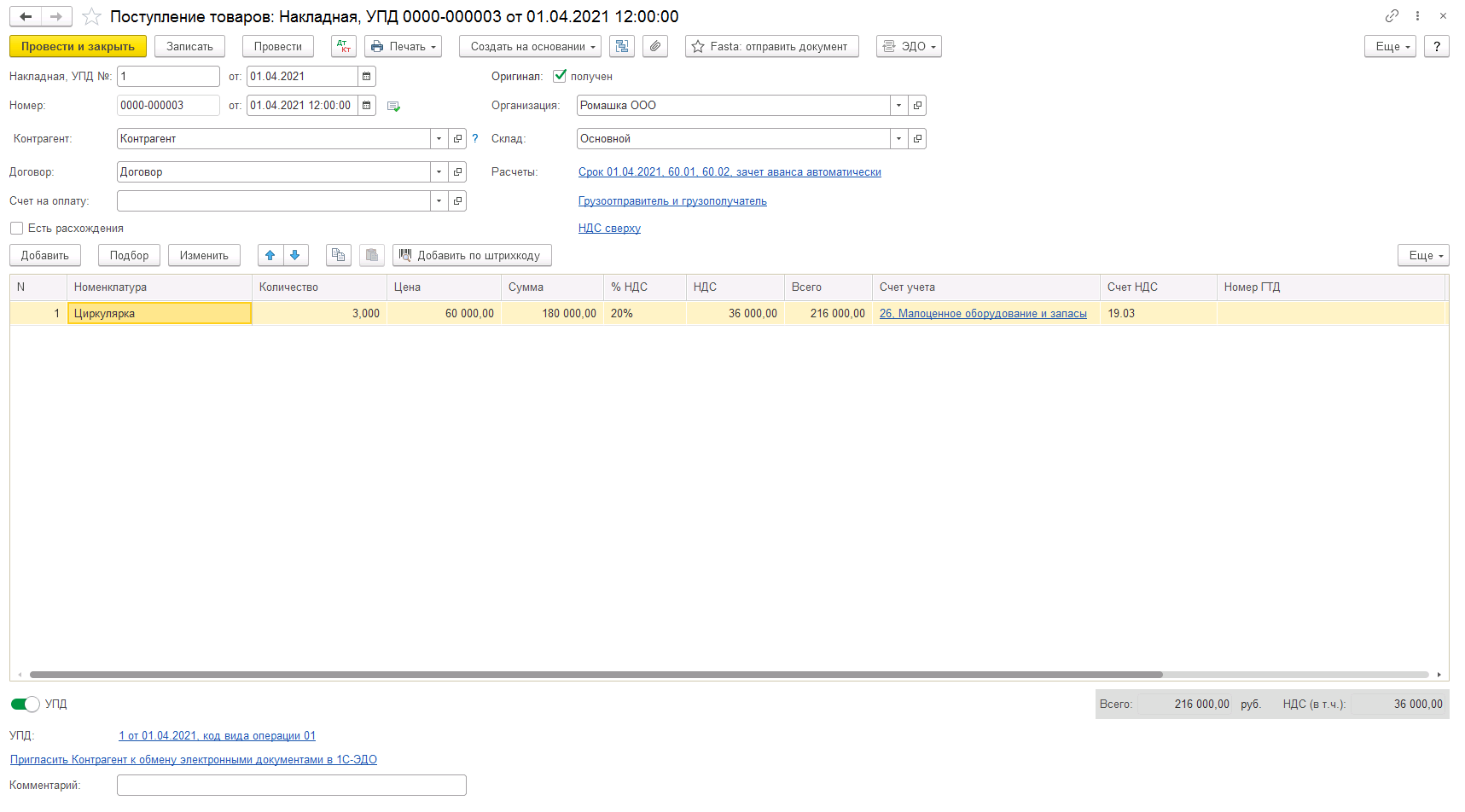This screenshot has width=1465, height=812.
Task: Copy link to document using chain icon
Action: click(1392, 16)
